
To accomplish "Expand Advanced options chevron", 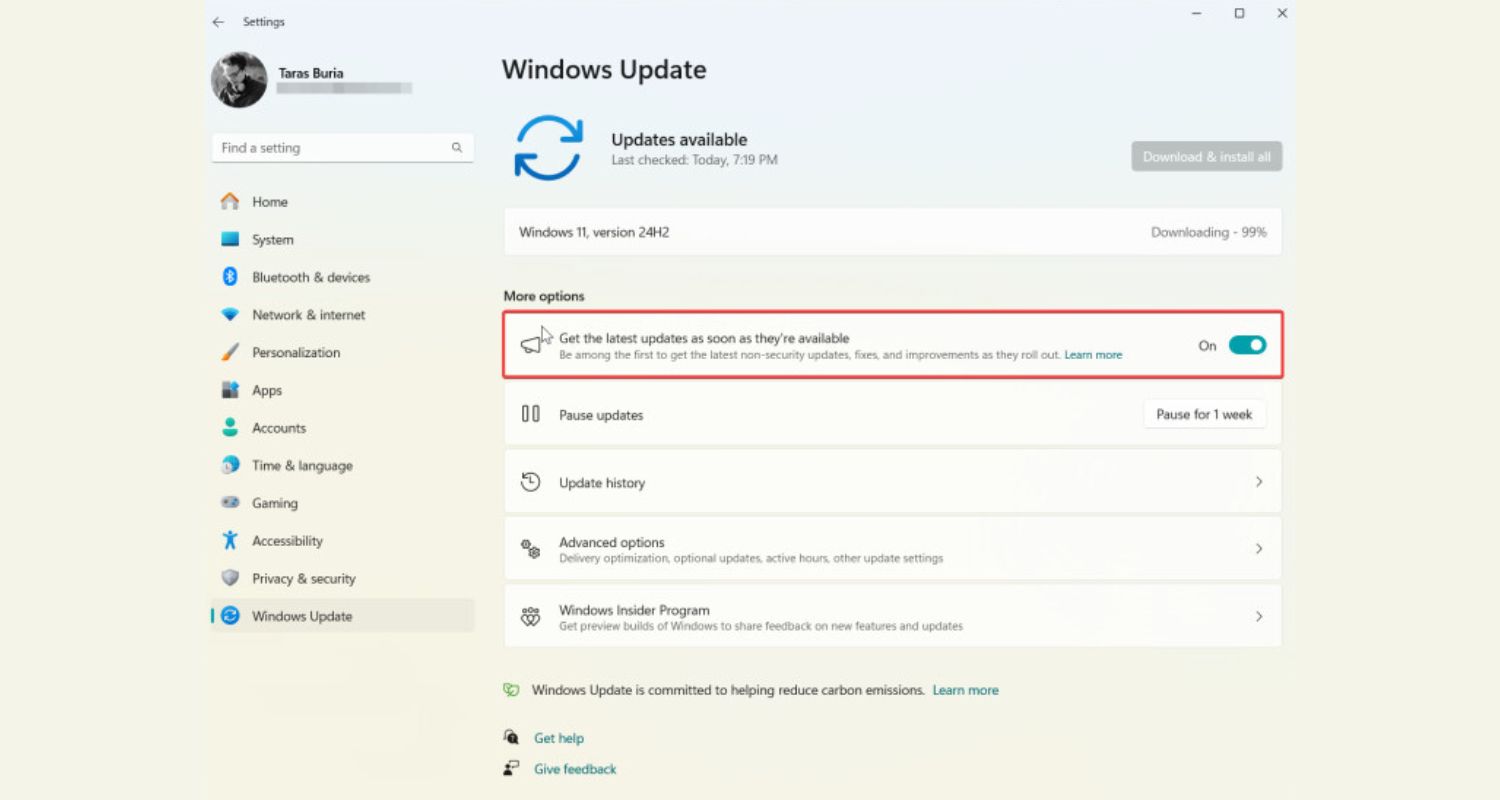I will click(1259, 549).
